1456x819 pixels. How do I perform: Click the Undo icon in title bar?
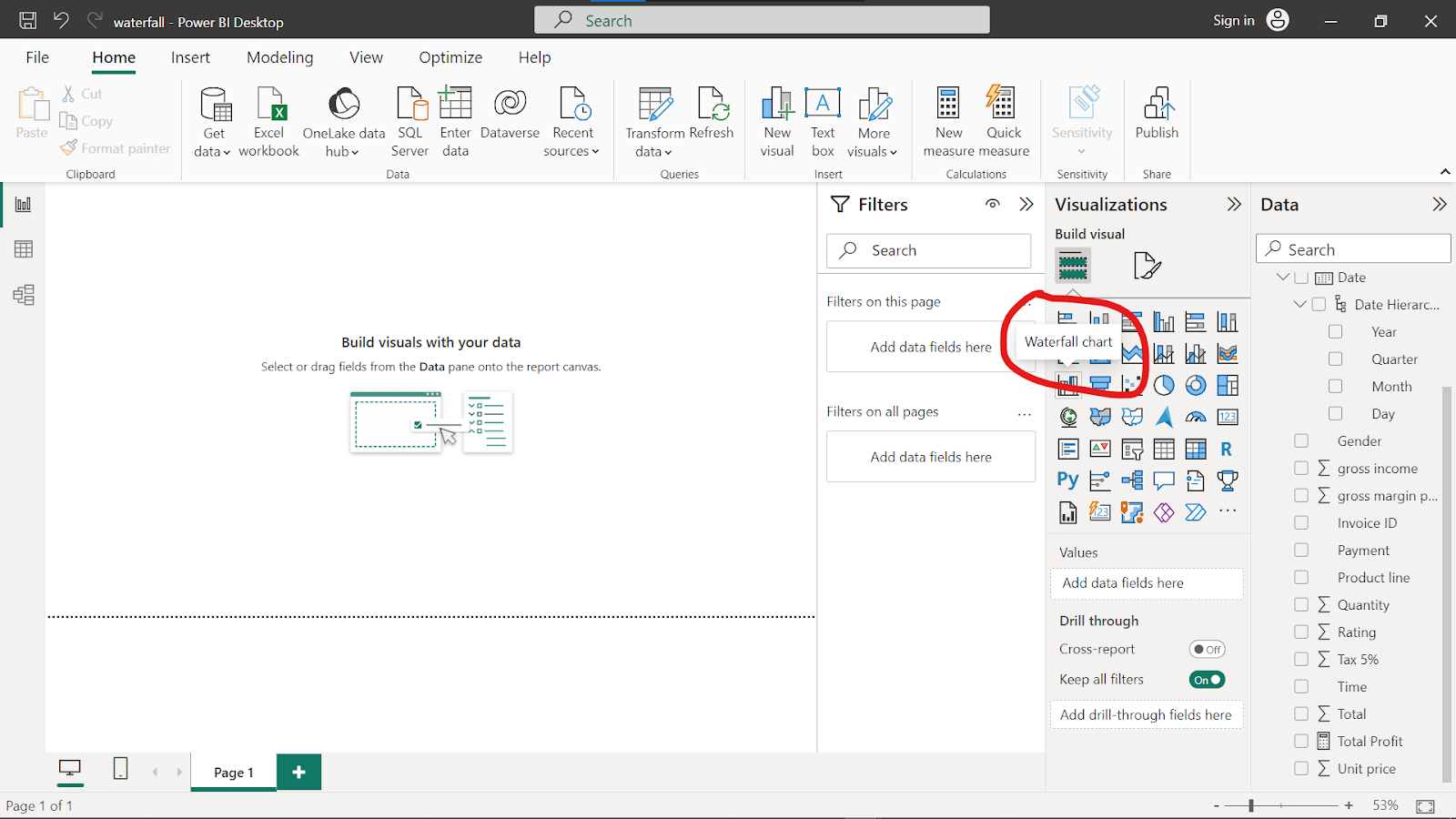point(61,20)
